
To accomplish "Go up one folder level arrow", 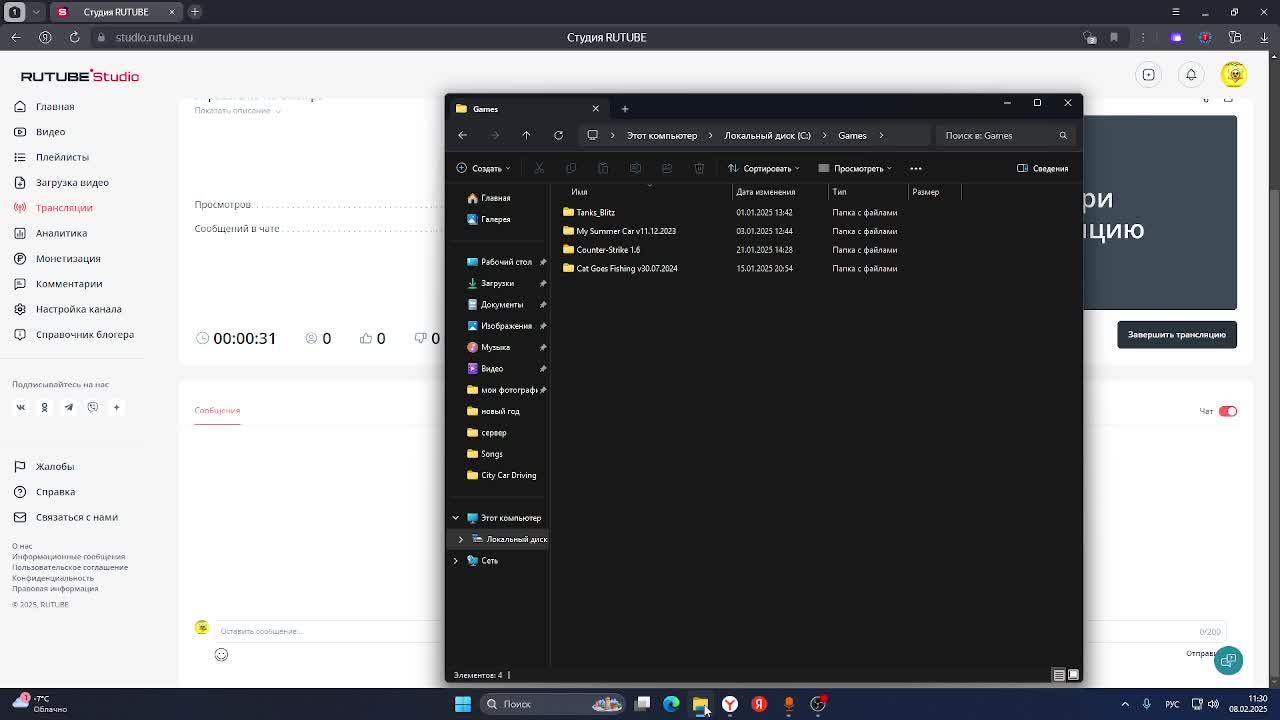I will [x=526, y=135].
